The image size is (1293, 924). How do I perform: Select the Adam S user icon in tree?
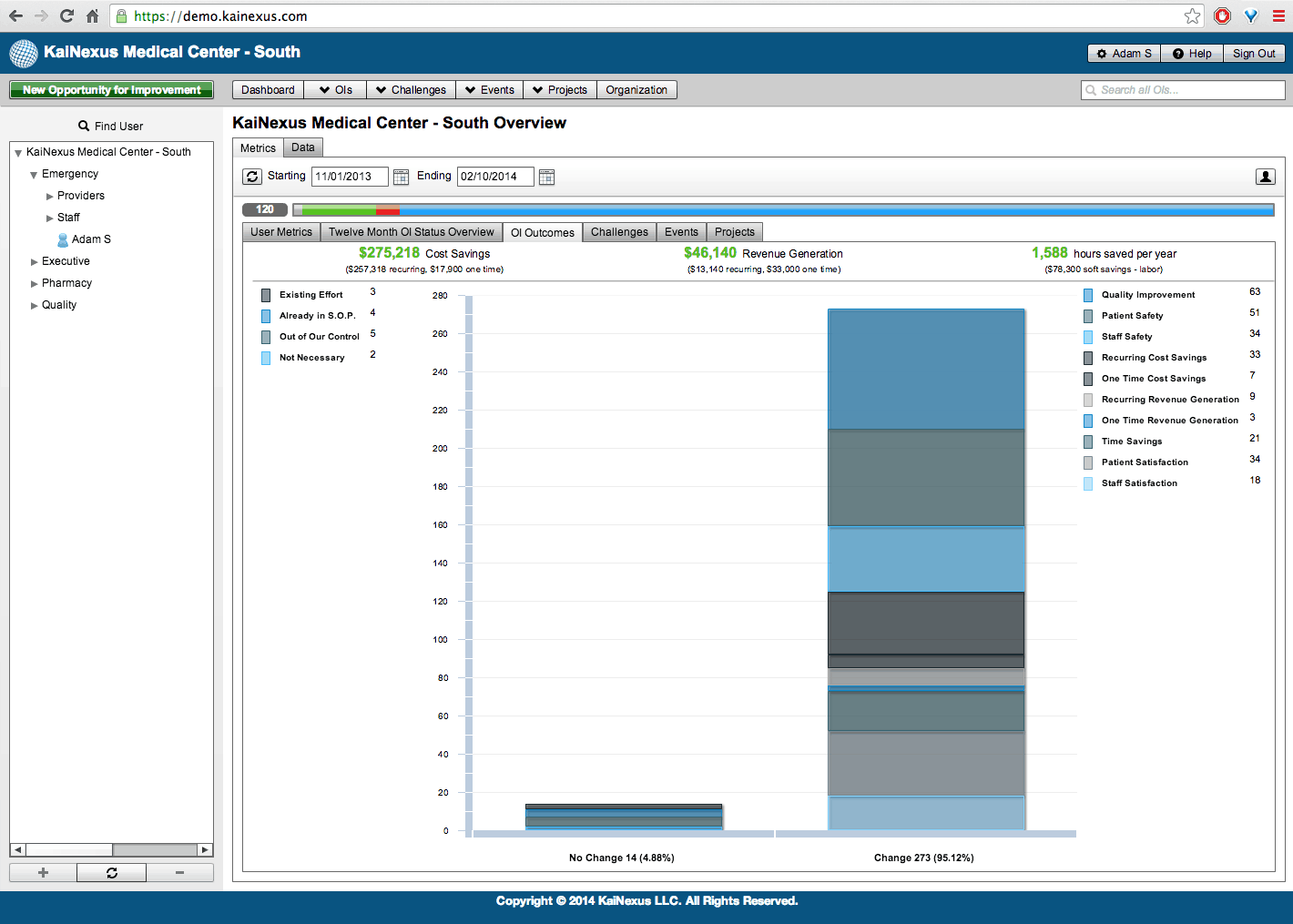63,239
